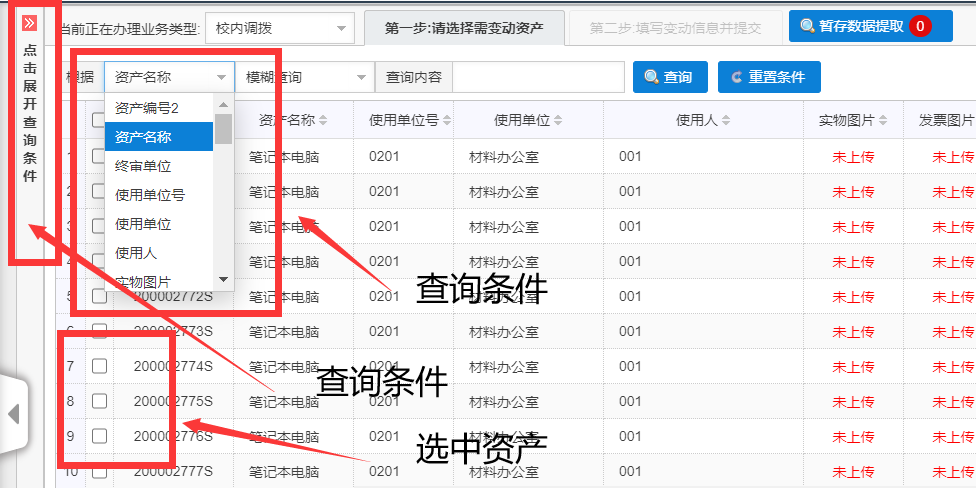Click sort icon on 资产名称 column header

tap(323, 121)
